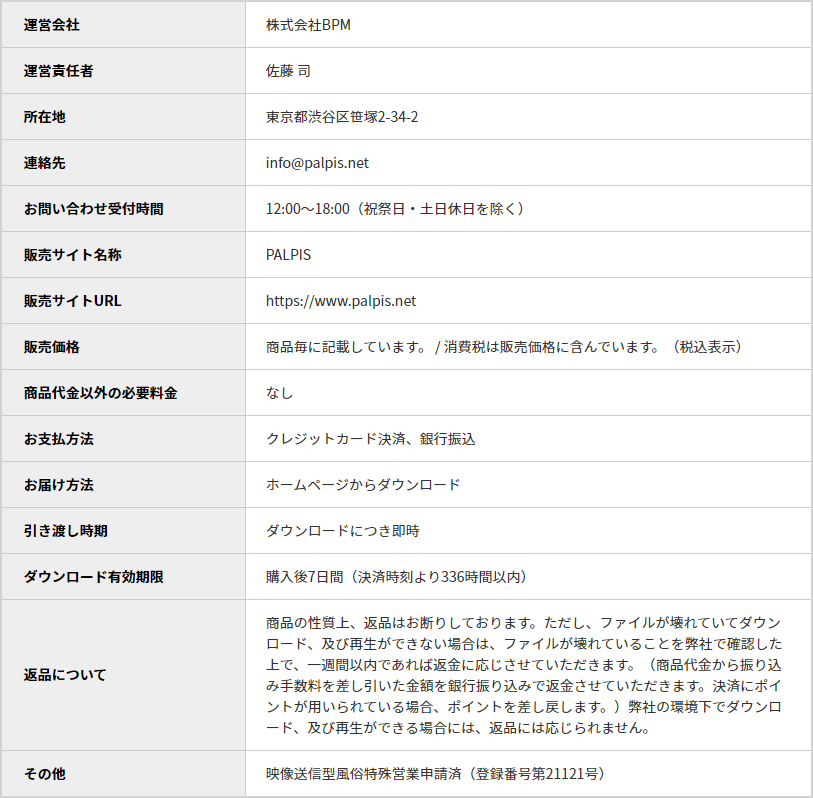Click the 返品について label cell
Viewport: 813px width, 798px height.
[65, 675]
